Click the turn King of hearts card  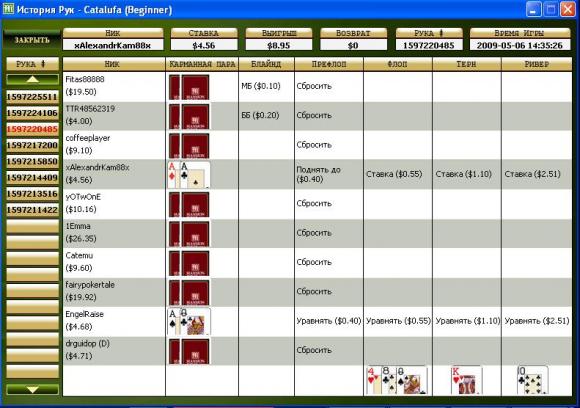(466, 380)
